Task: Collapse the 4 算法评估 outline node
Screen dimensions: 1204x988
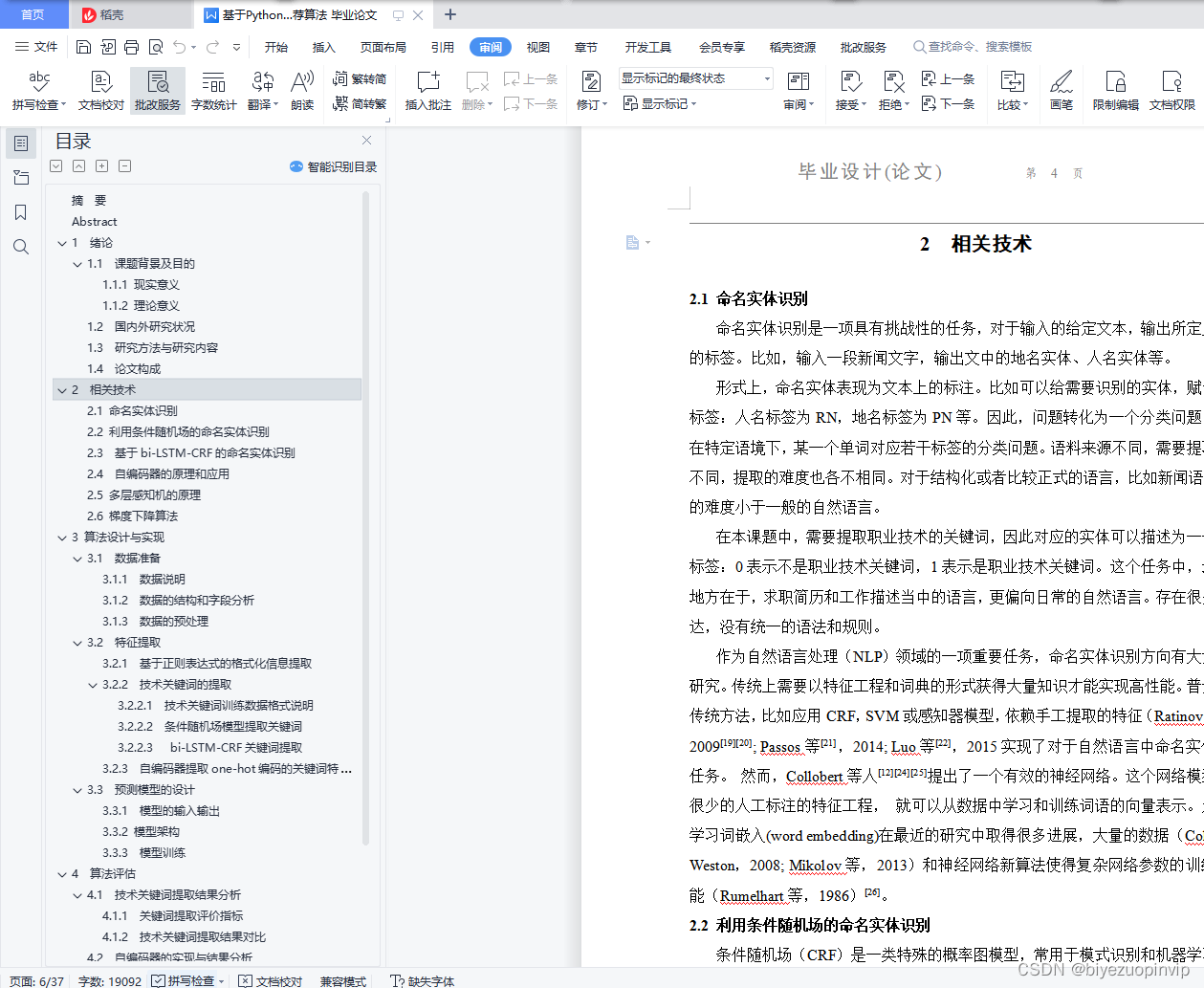Action: (x=62, y=874)
